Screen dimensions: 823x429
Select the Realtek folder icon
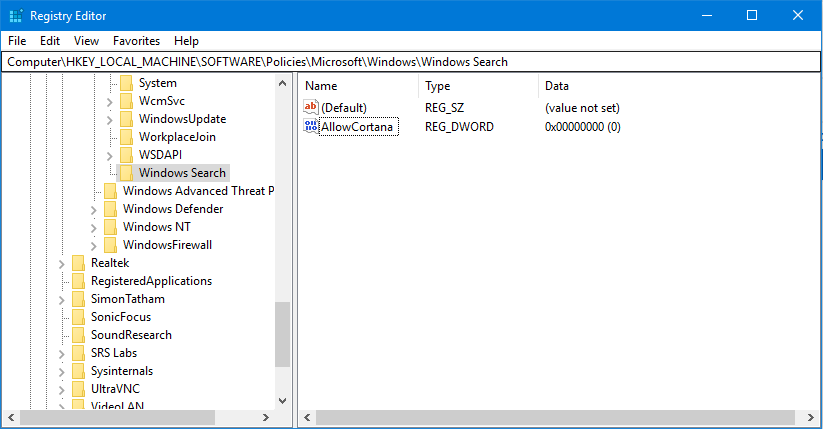pos(78,263)
